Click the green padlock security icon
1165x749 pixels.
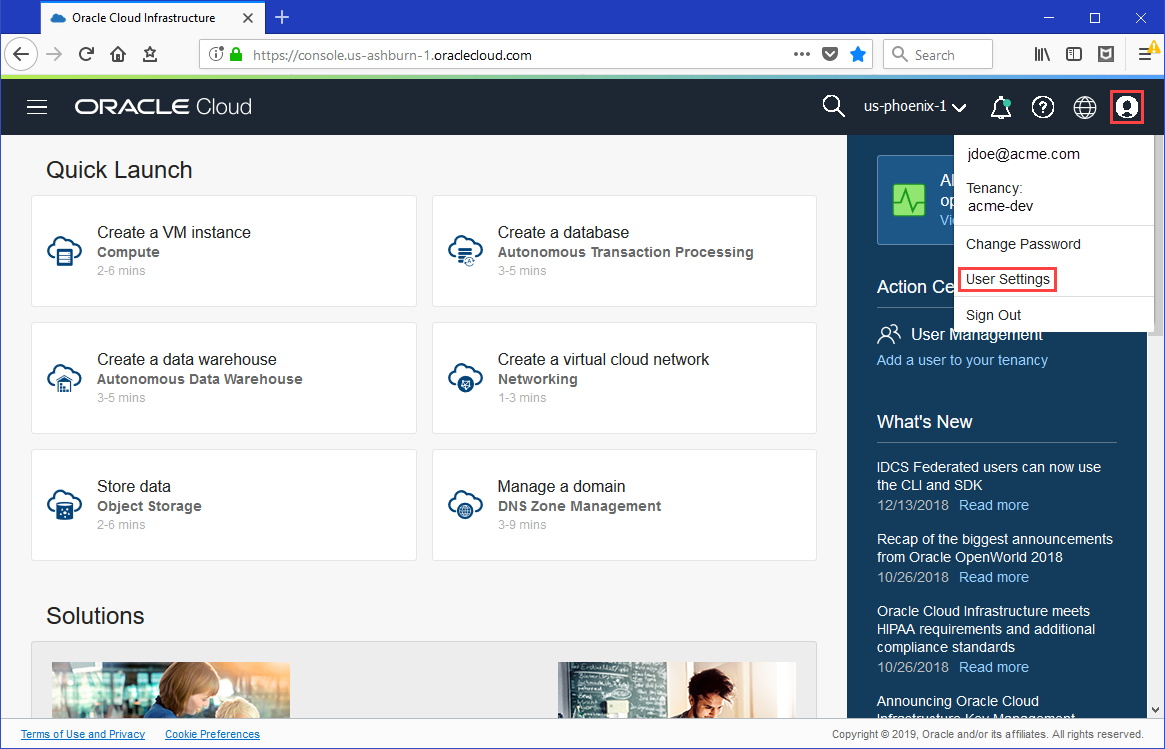236,54
